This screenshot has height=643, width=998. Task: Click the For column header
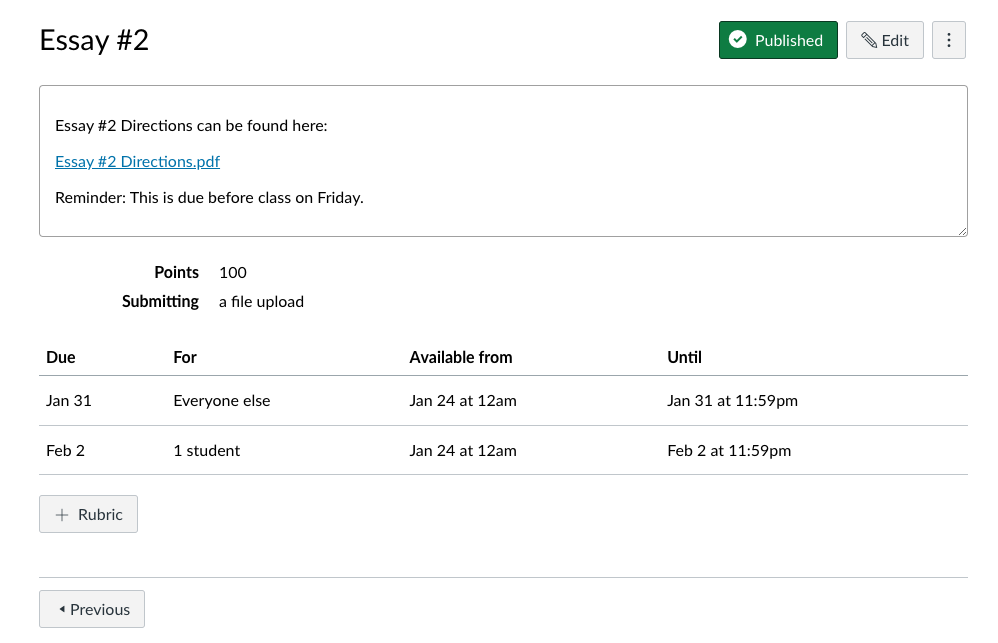coord(185,357)
